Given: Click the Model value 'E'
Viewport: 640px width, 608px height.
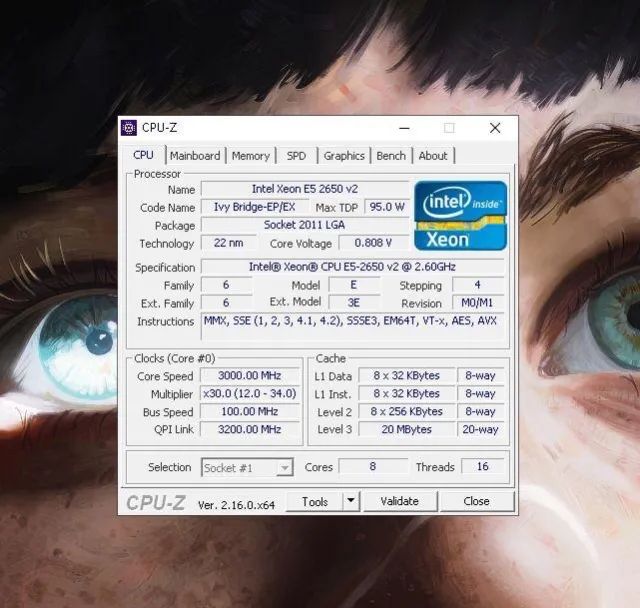Looking at the screenshot, I should point(354,285).
